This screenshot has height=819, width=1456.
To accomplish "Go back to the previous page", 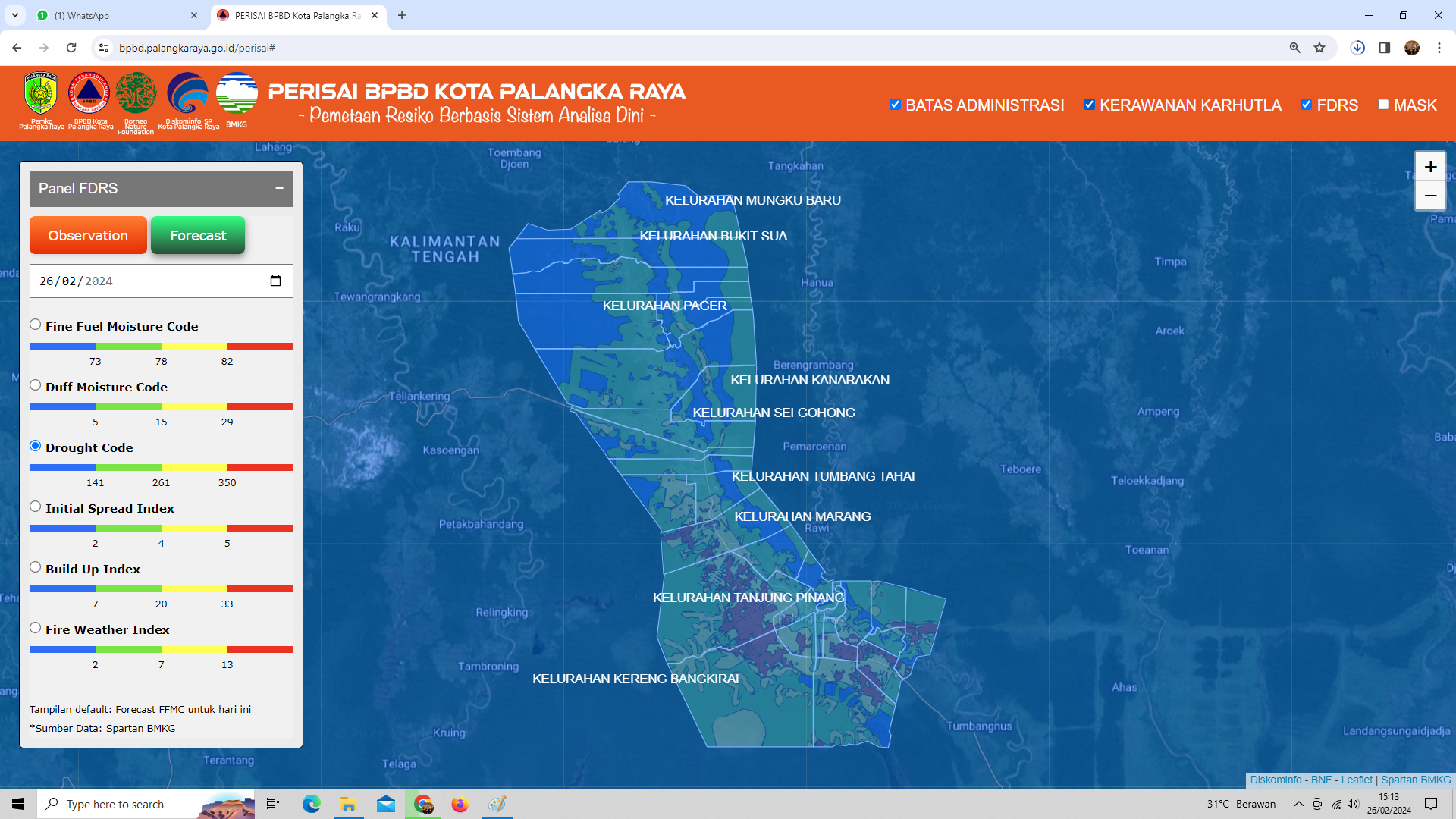I will [x=17, y=48].
